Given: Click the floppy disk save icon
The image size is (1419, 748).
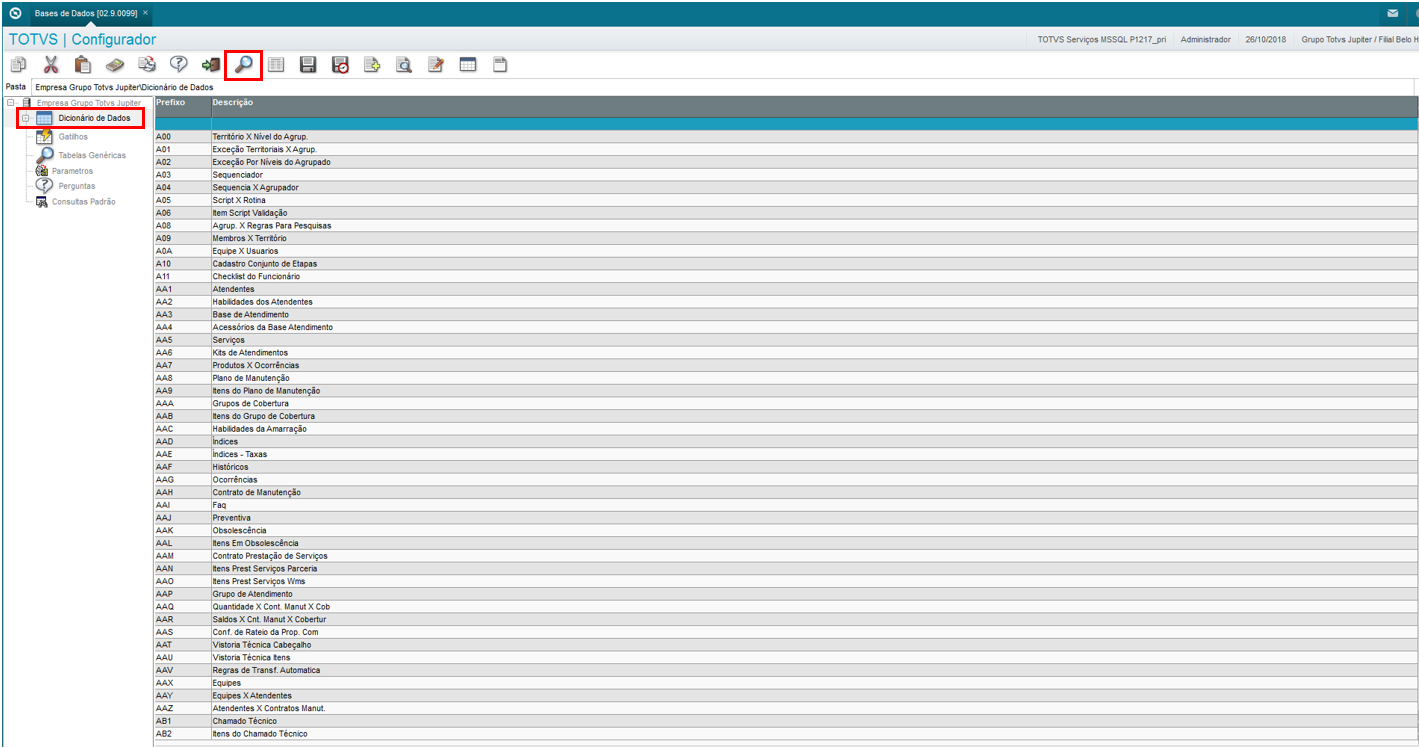Looking at the screenshot, I should pos(308,65).
